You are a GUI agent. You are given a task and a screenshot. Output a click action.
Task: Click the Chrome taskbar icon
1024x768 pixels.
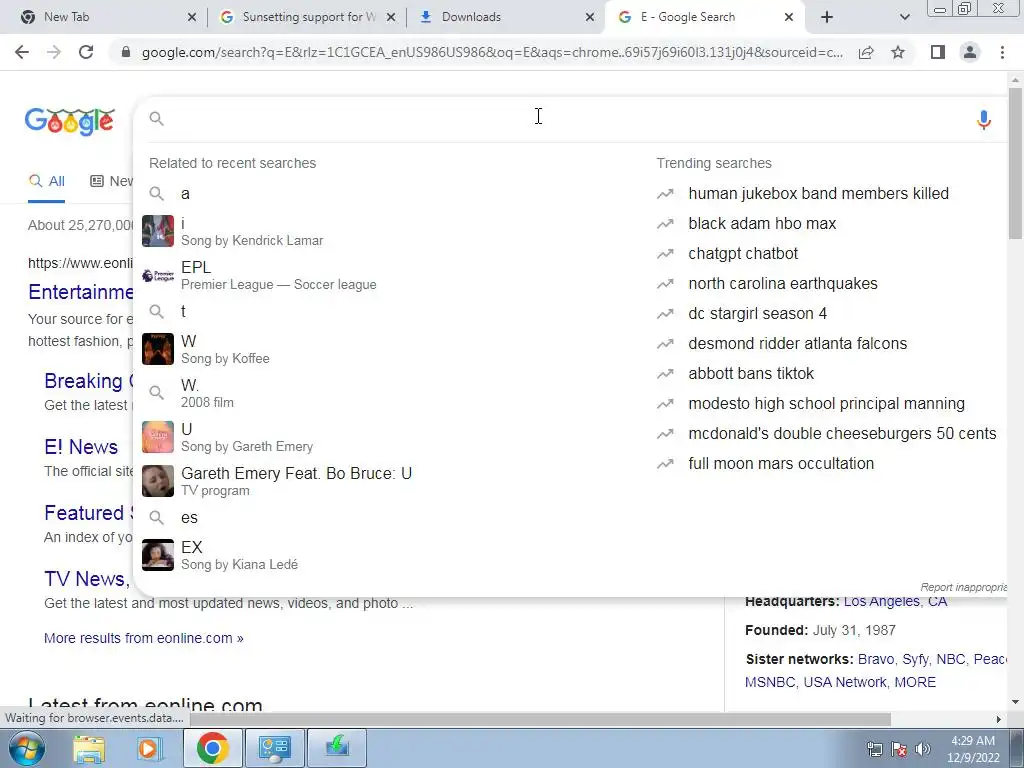[212, 748]
